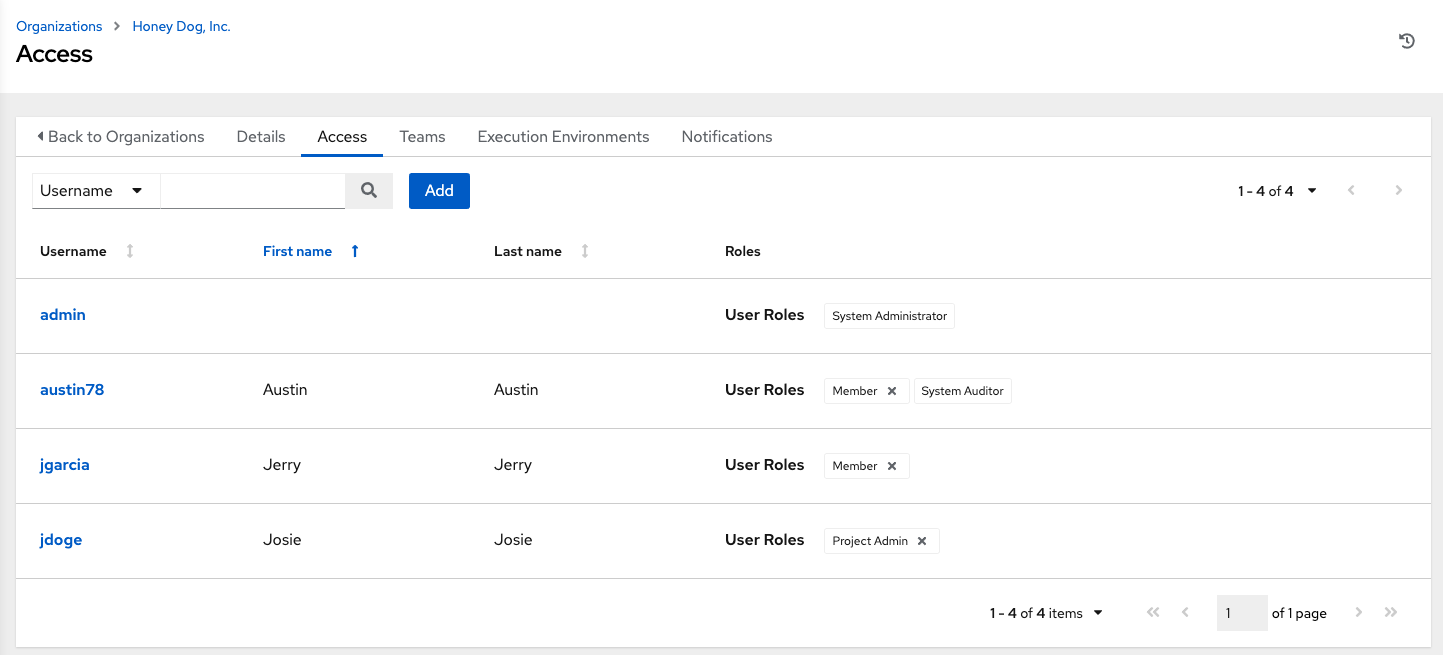Open the activity stream history icon
The image size is (1443, 655).
pyautogui.click(x=1407, y=41)
